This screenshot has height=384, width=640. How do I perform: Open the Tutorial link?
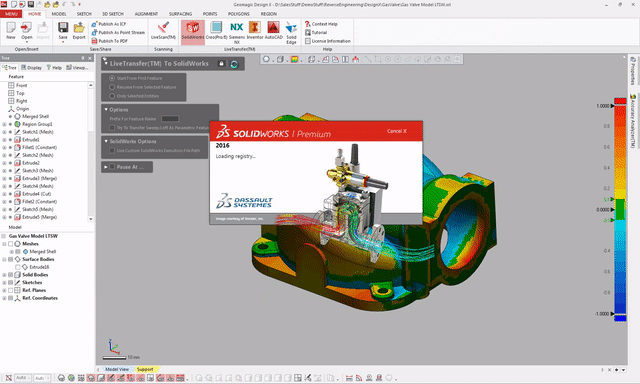pos(316,32)
